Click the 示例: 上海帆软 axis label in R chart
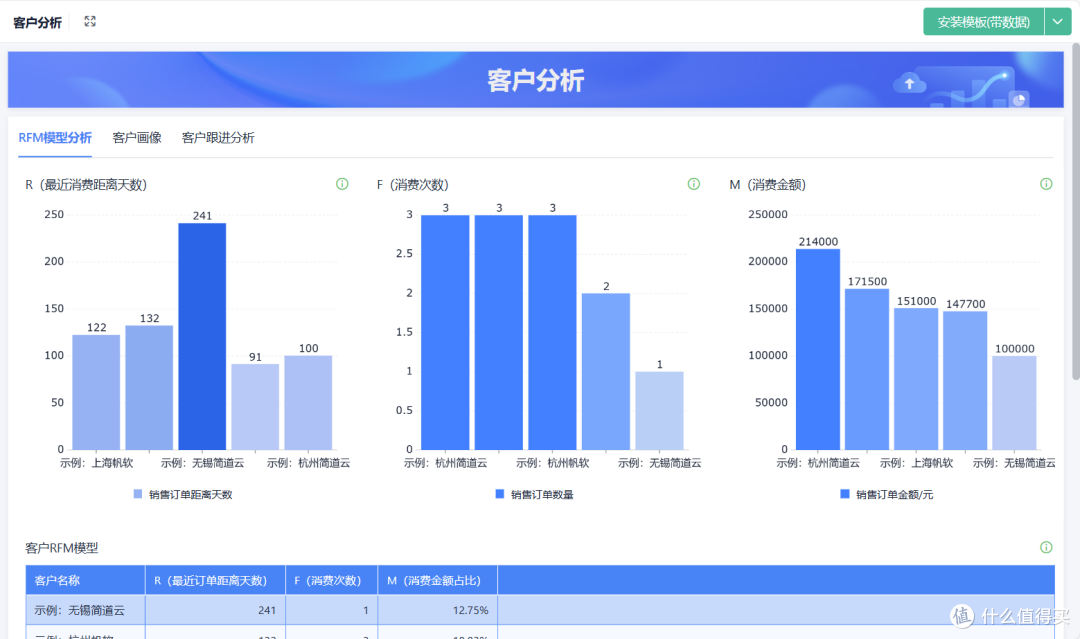The image size is (1080, 639). 96,463
